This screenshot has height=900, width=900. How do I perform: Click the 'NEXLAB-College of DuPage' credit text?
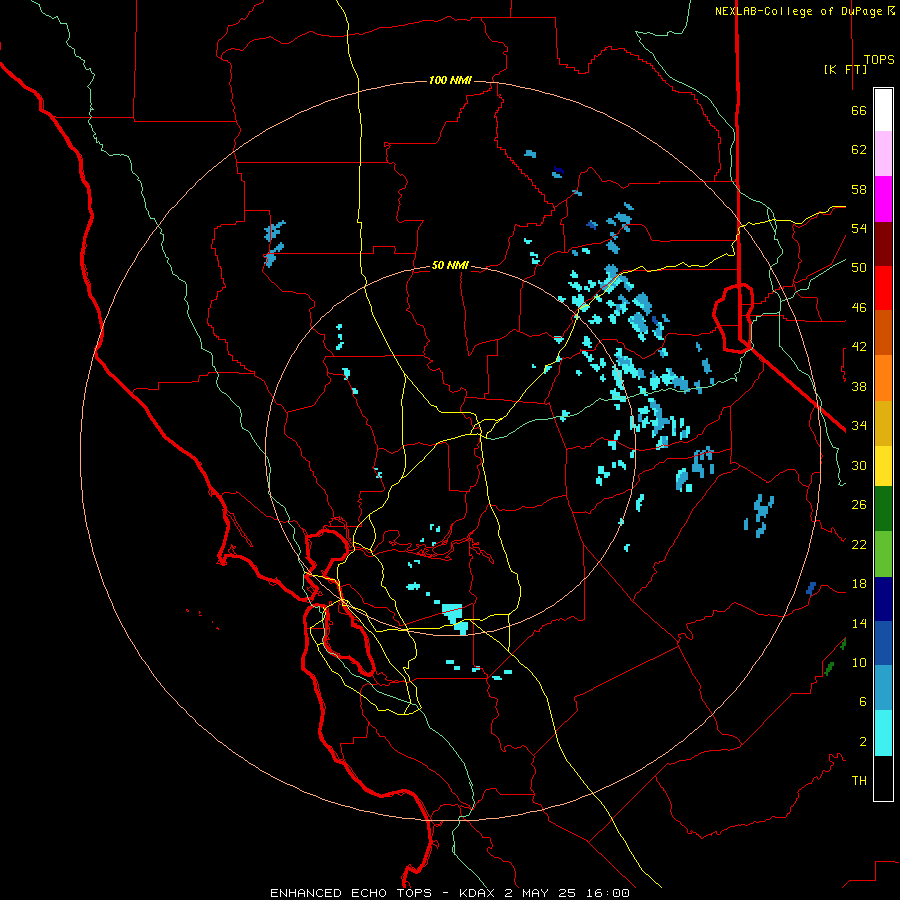coord(800,11)
